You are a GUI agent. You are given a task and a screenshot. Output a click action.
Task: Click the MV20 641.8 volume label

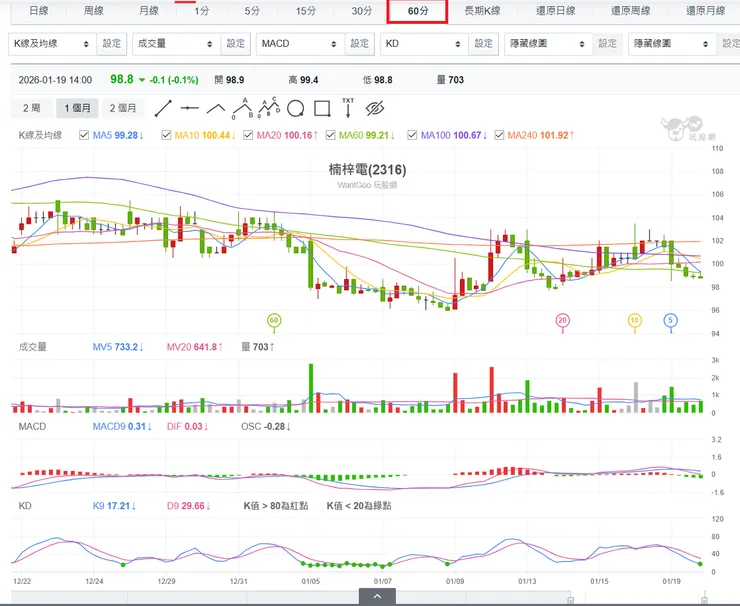tap(194, 347)
